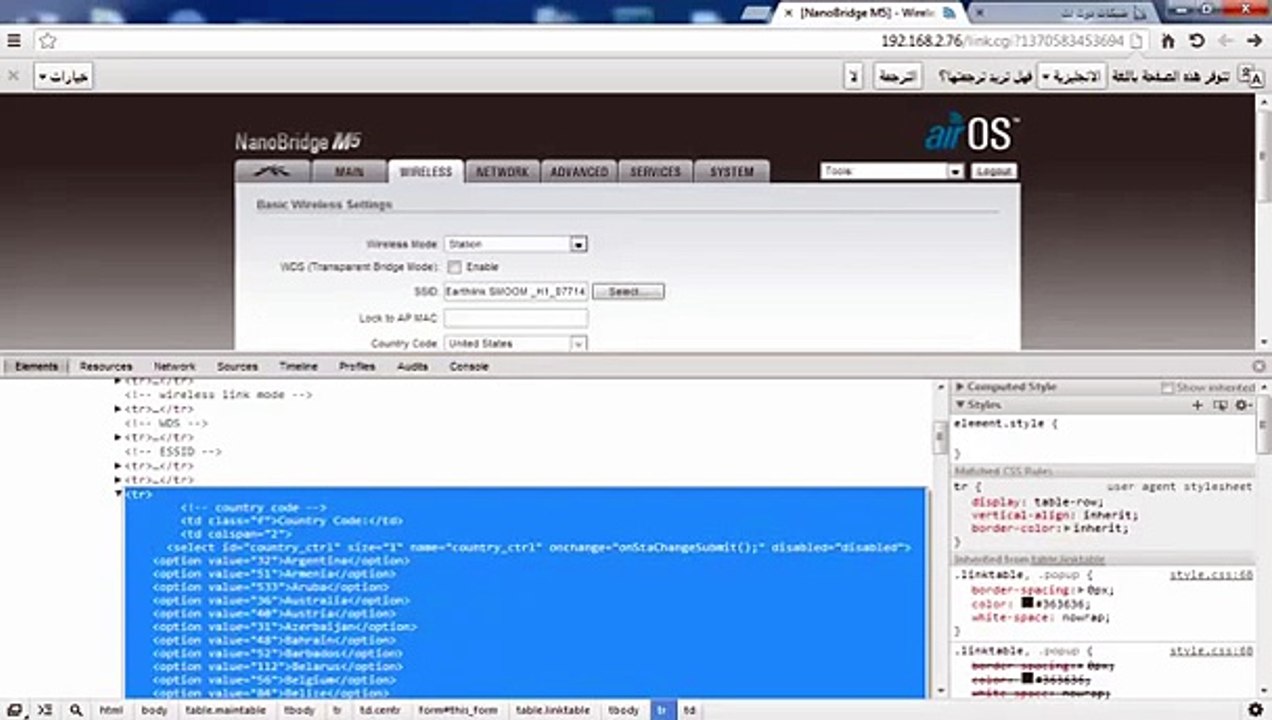This screenshot has width=1272, height=720.
Task: Open the page language dropdown in translate bar
Action: (1072, 76)
